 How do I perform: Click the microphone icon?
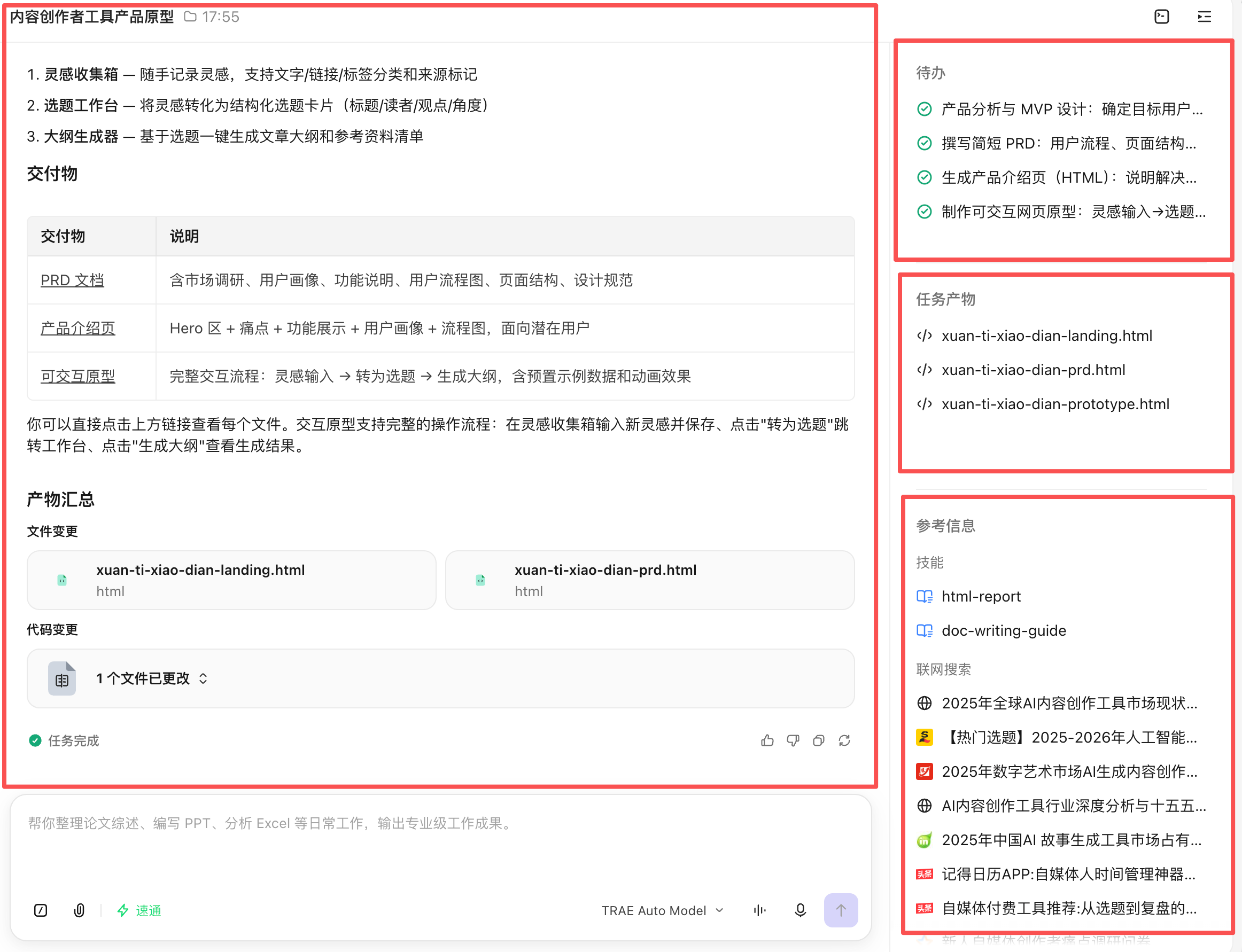click(801, 911)
